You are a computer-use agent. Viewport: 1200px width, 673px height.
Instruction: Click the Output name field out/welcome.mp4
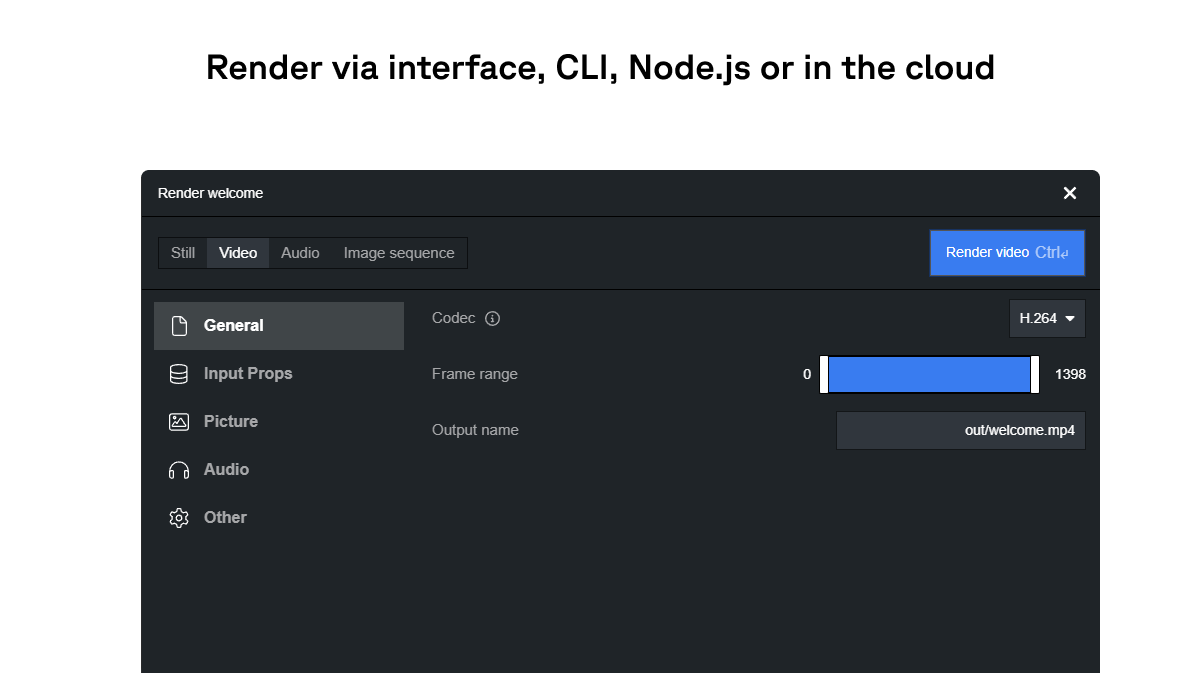(x=961, y=431)
